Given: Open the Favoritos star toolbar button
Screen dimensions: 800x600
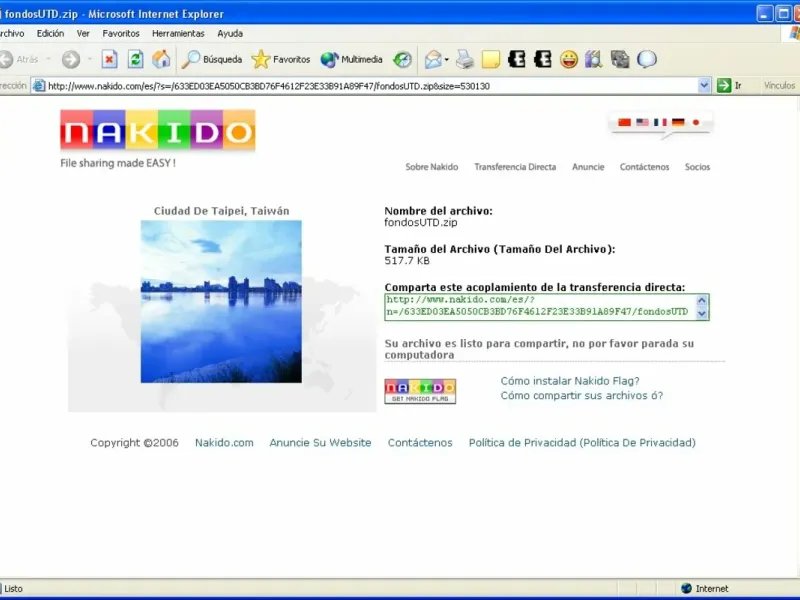Looking at the screenshot, I should pyautogui.click(x=281, y=60).
